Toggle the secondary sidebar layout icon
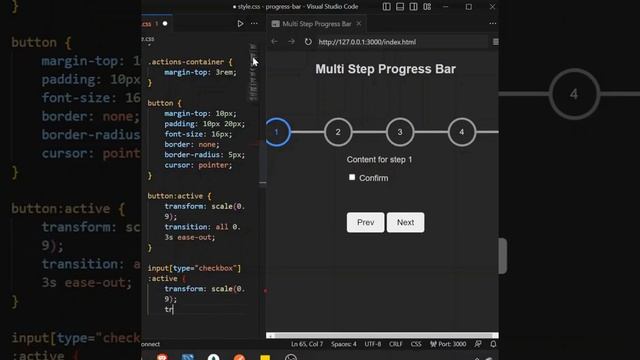Screen dimensions: 640x360 (x=413, y=7)
